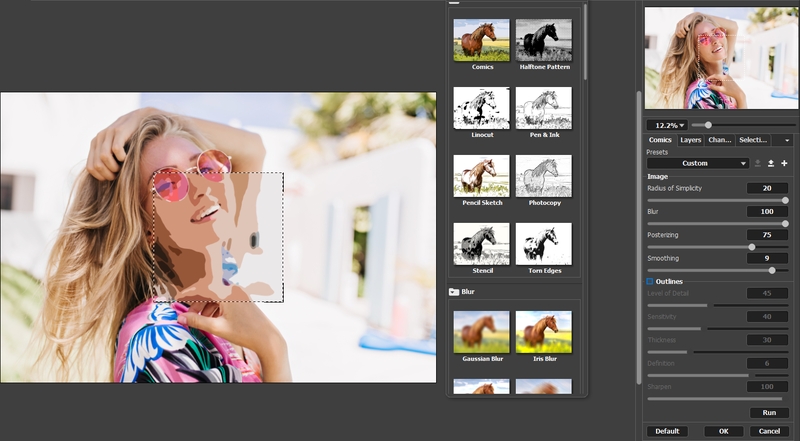This screenshot has width=800, height=441.
Task: Click the Default button
Action: tap(666, 431)
